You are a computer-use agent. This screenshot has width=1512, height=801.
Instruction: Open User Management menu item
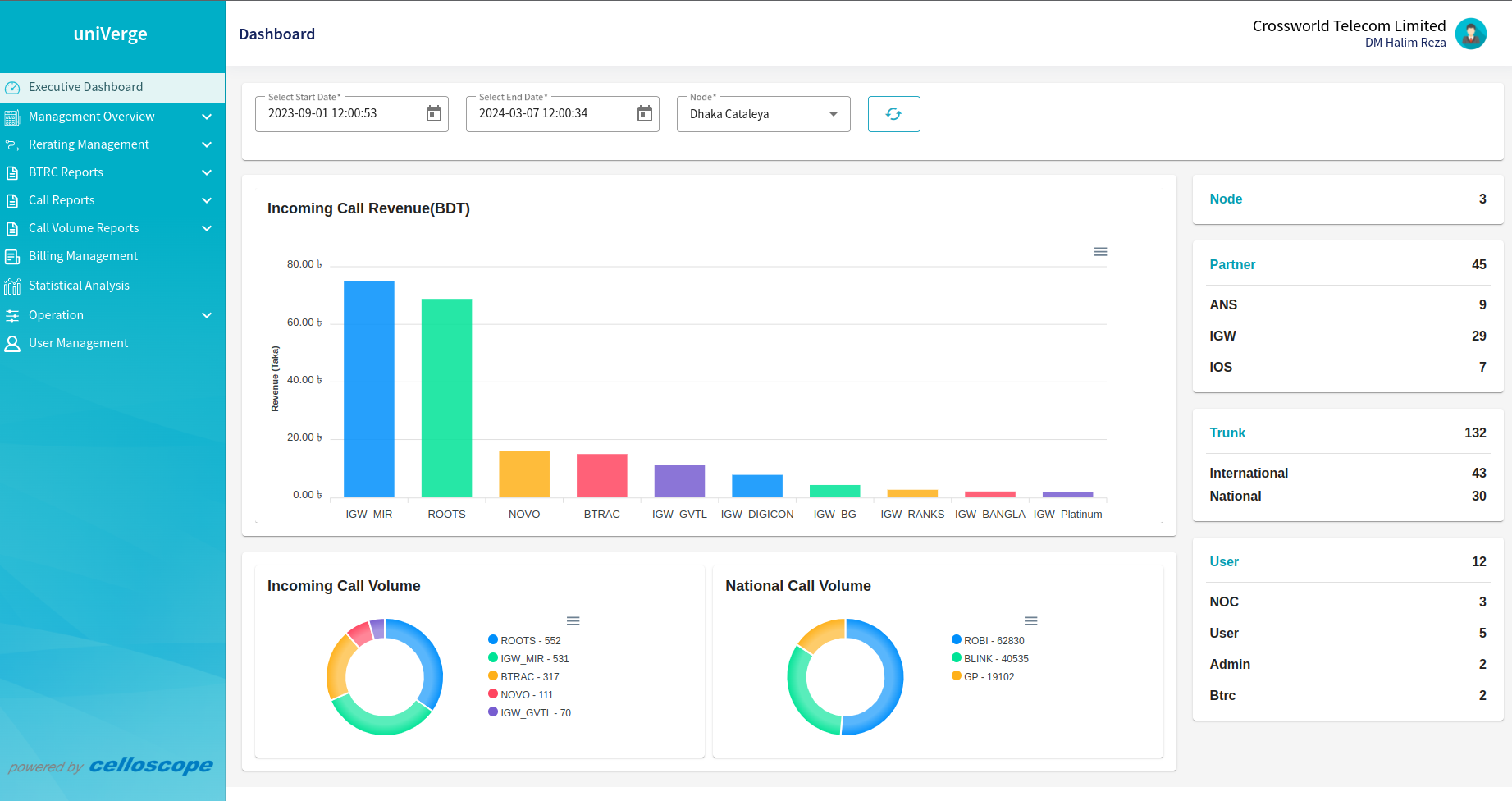tap(112, 344)
